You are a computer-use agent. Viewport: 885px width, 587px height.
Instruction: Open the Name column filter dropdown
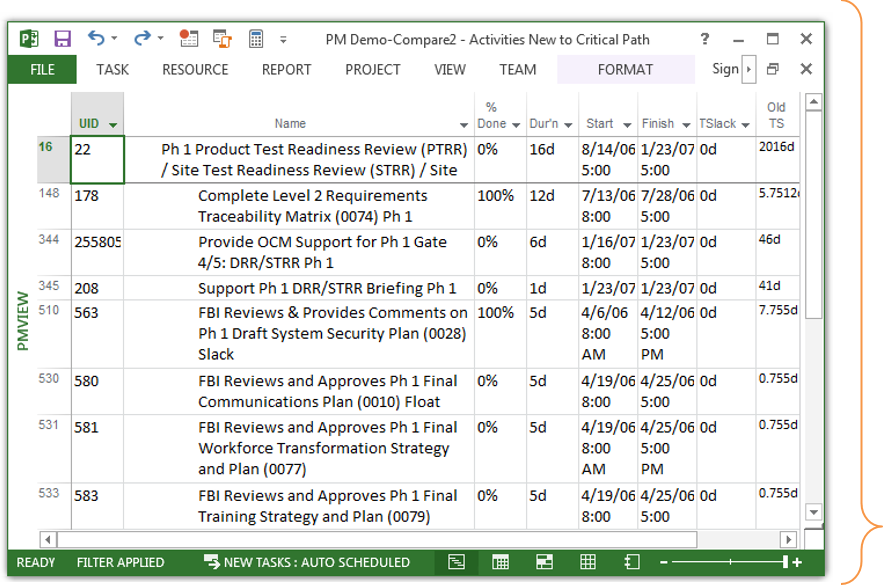464,125
